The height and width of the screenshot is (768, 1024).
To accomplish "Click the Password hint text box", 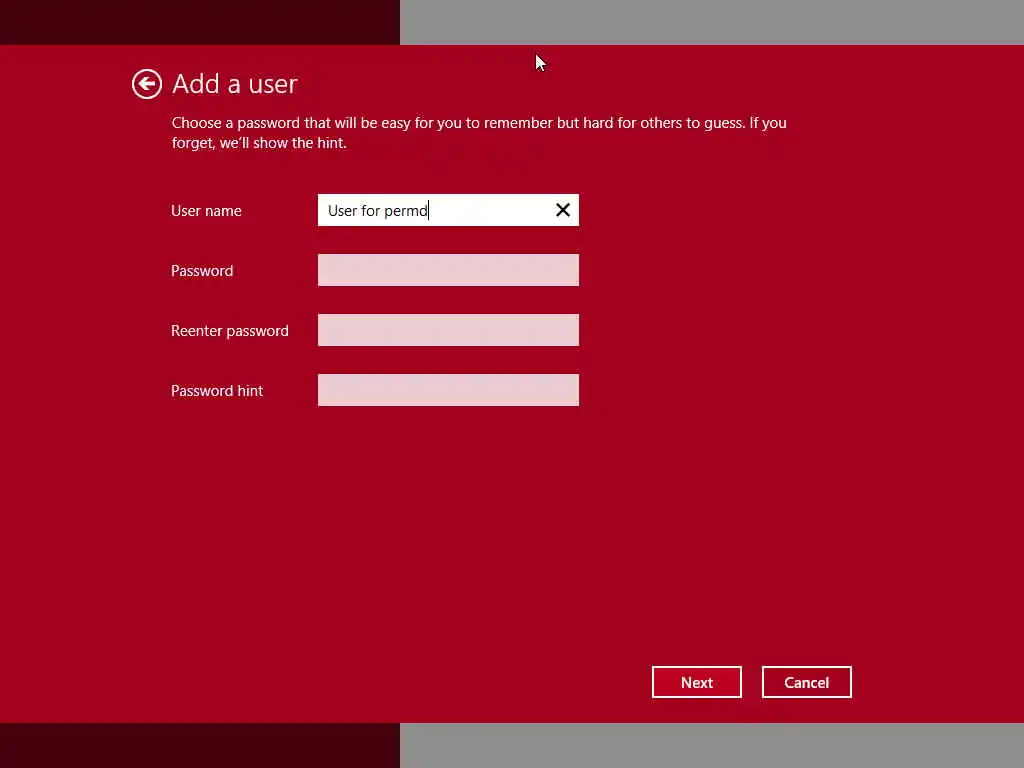I will tap(448, 390).
